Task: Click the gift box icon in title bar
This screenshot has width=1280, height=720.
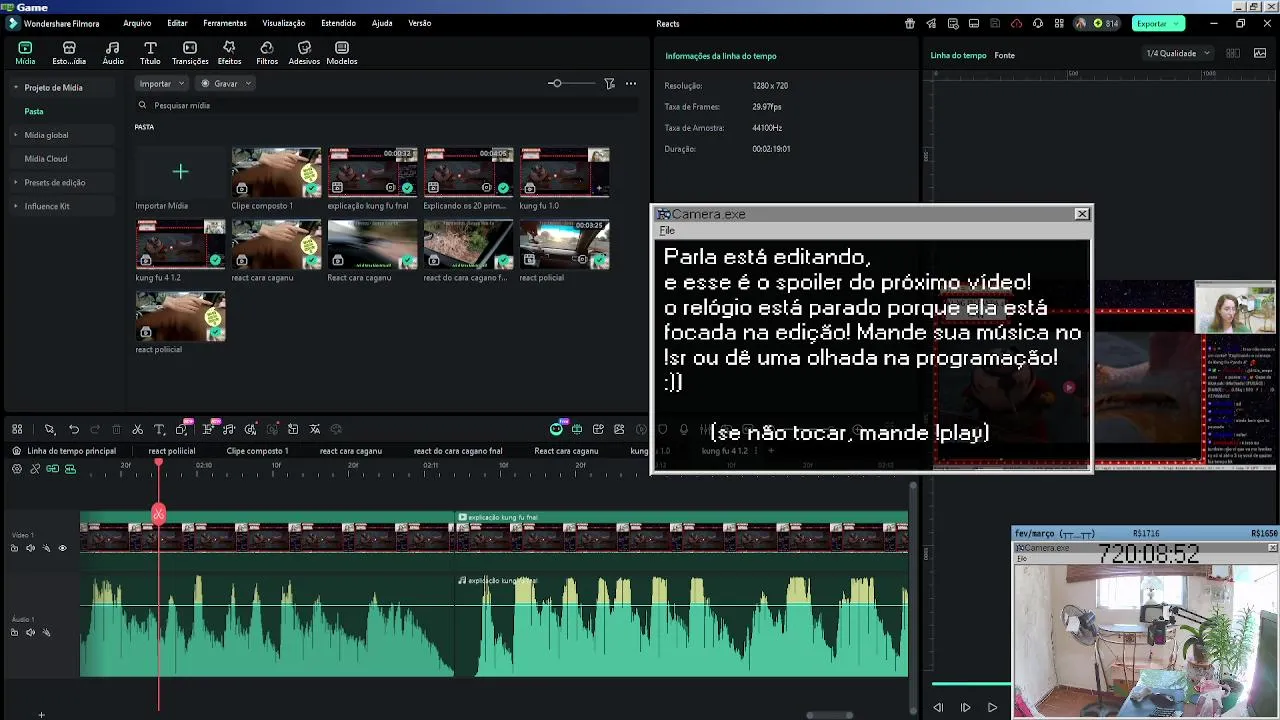Action: tap(909, 23)
